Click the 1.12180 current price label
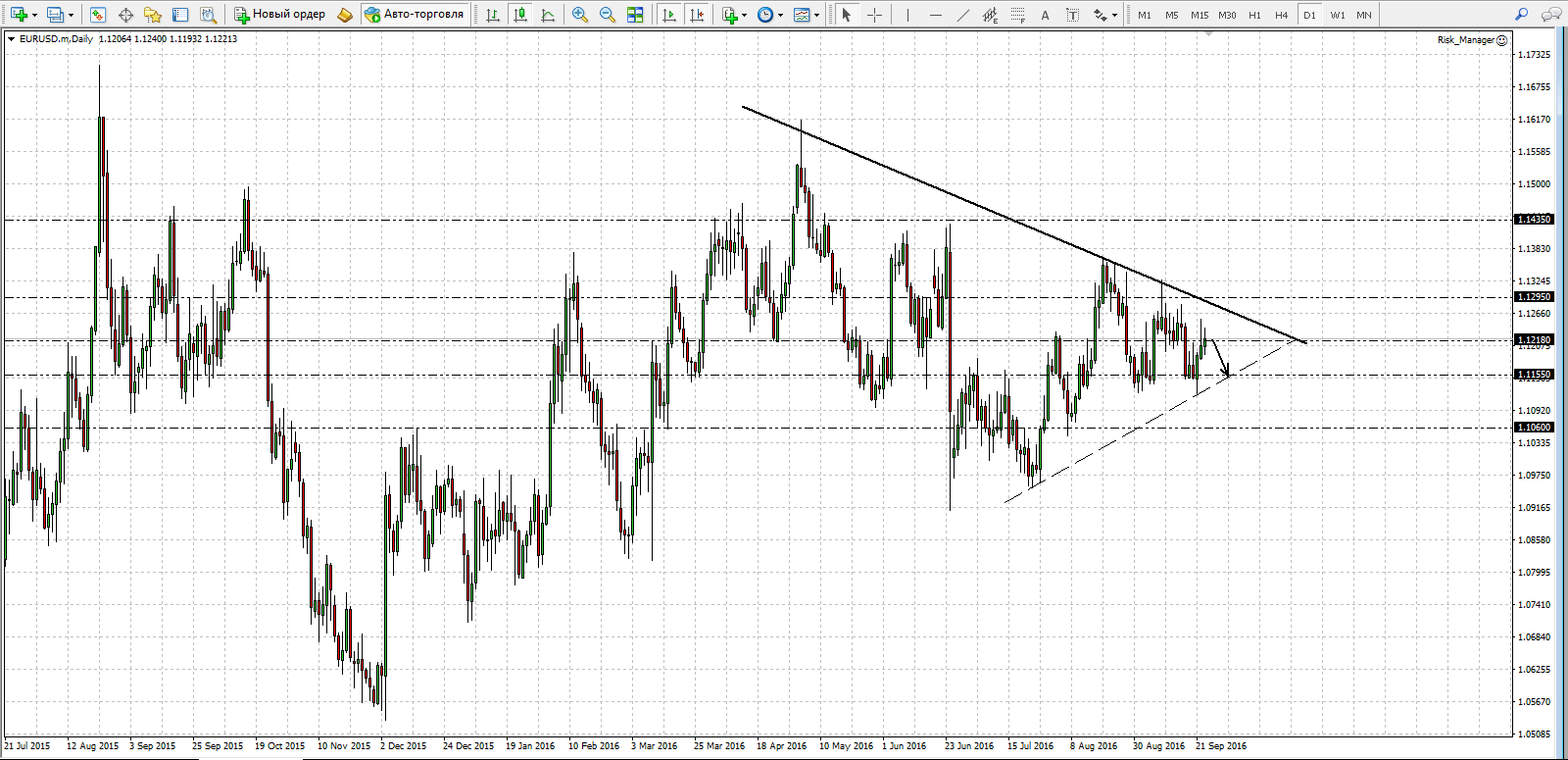The image size is (1568, 760). coord(1535,340)
